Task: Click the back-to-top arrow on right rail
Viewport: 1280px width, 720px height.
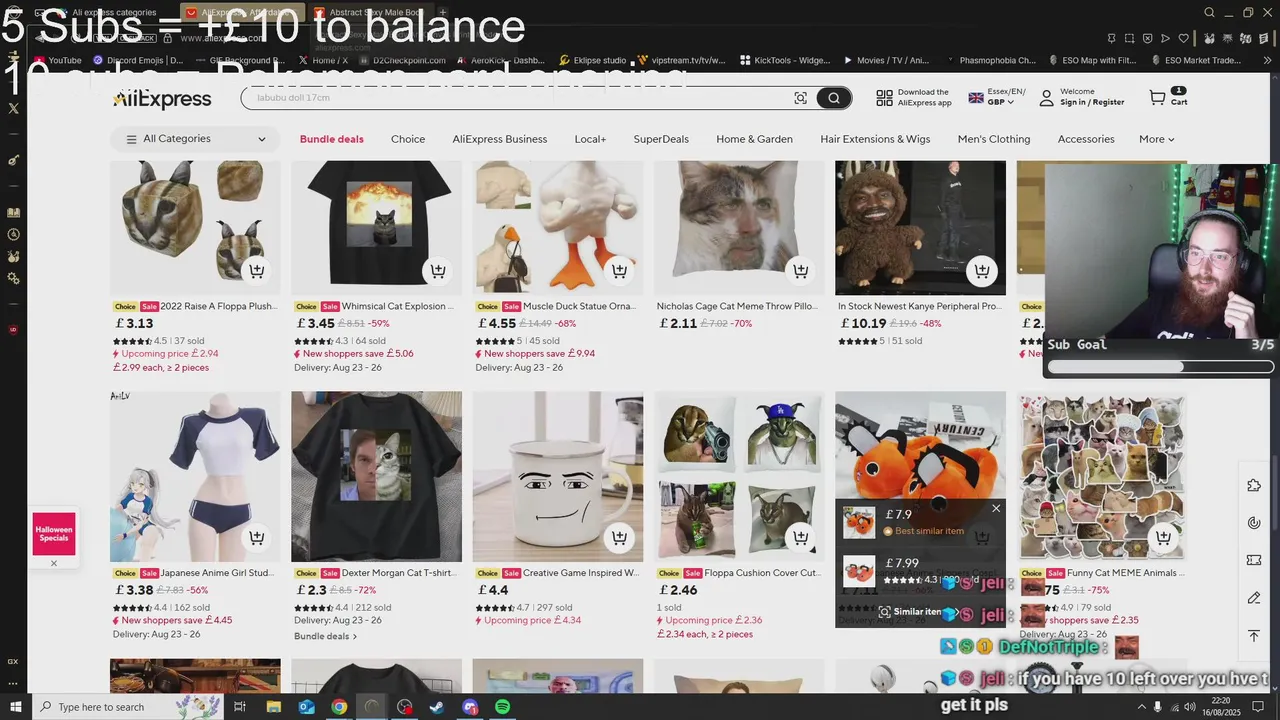Action: (x=1254, y=636)
